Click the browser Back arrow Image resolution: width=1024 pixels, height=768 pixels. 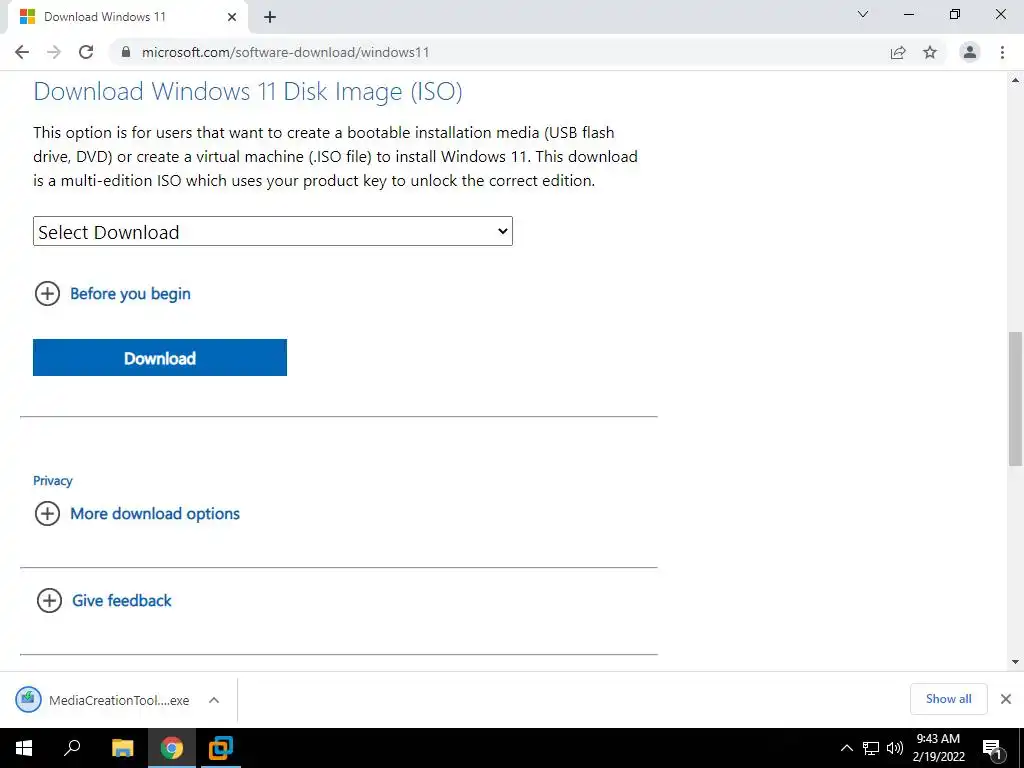coord(22,52)
